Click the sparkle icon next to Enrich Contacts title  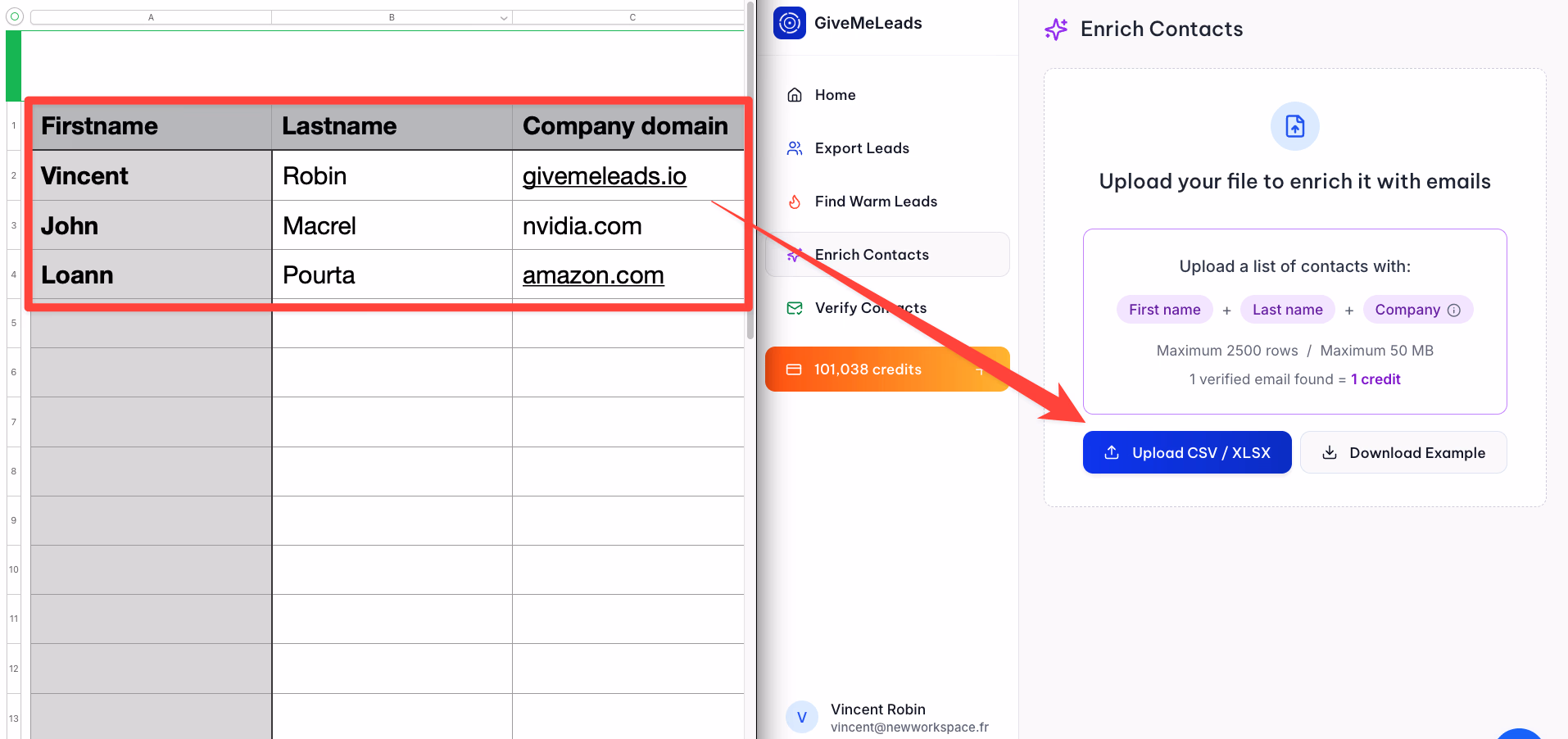pyautogui.click(x=1056, y=29)
